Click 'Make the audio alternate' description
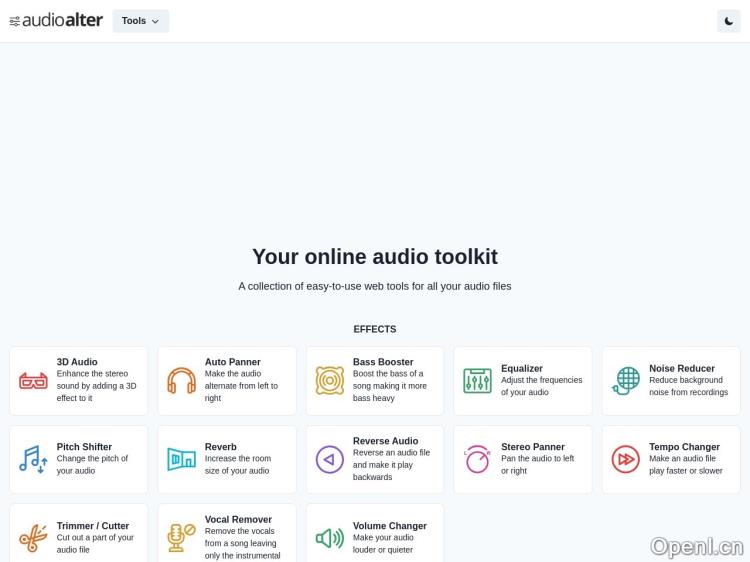The image size is (750, 562). point(241,386)
